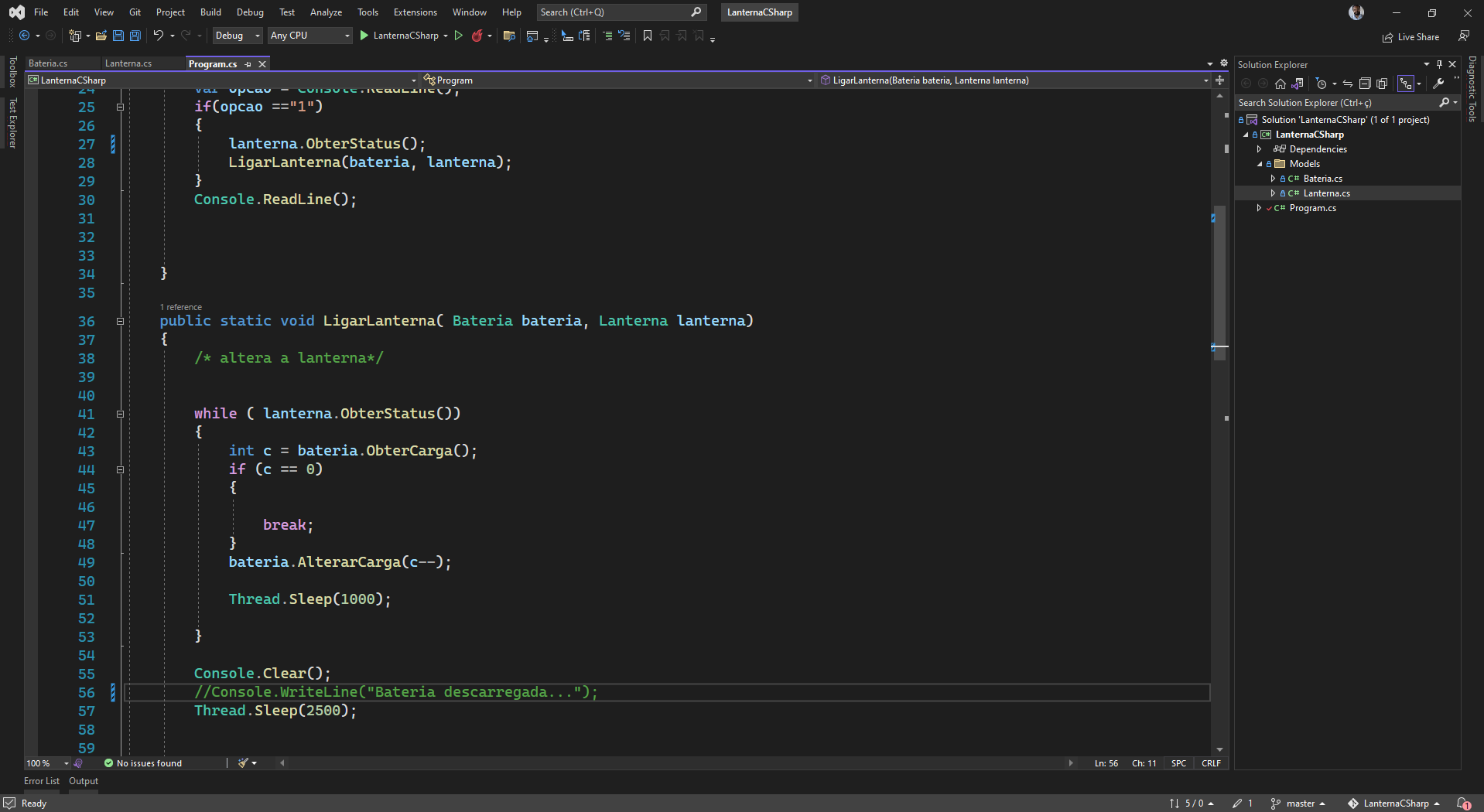Open notifications via the bell icon

pos(1465,803)
